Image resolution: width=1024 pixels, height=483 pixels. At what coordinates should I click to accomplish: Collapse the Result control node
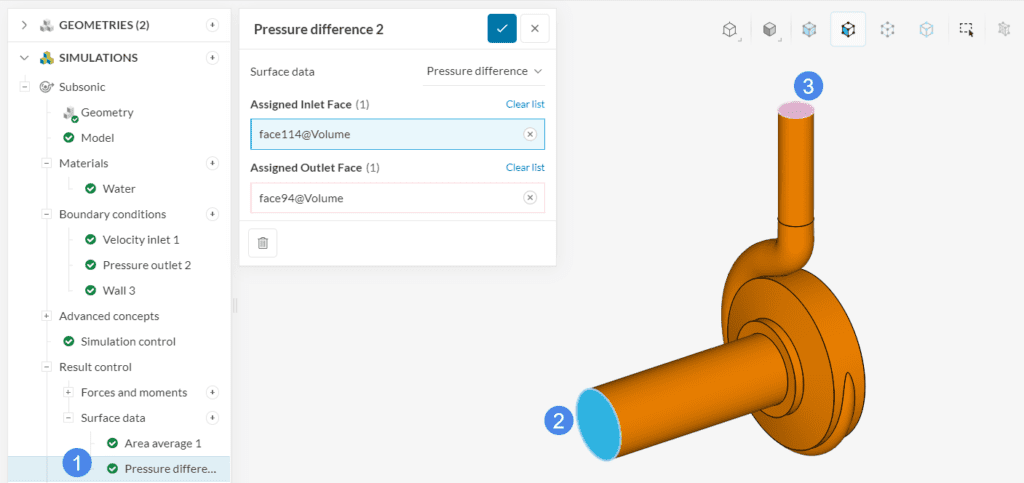click(46, 367)
